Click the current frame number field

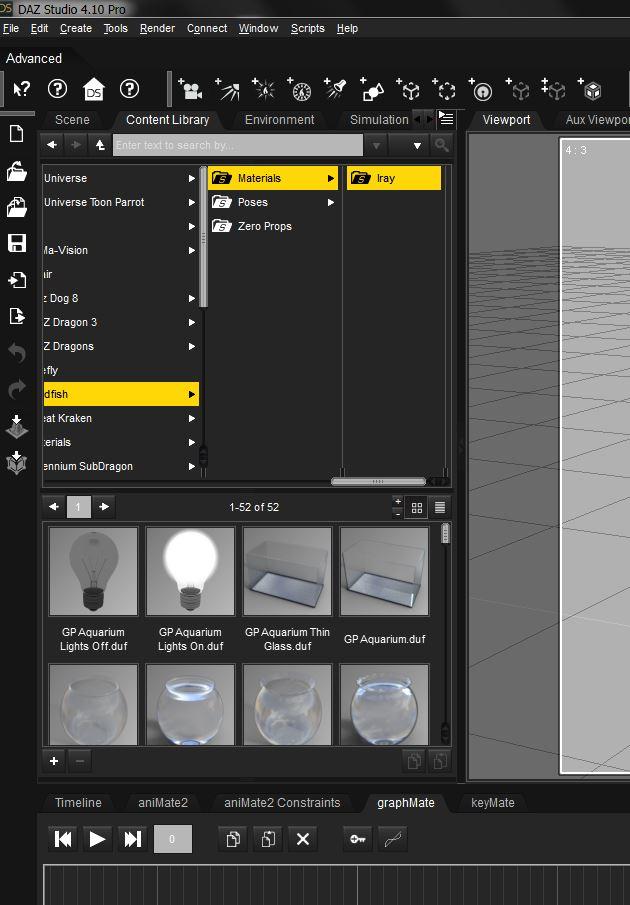click(172, 839)
